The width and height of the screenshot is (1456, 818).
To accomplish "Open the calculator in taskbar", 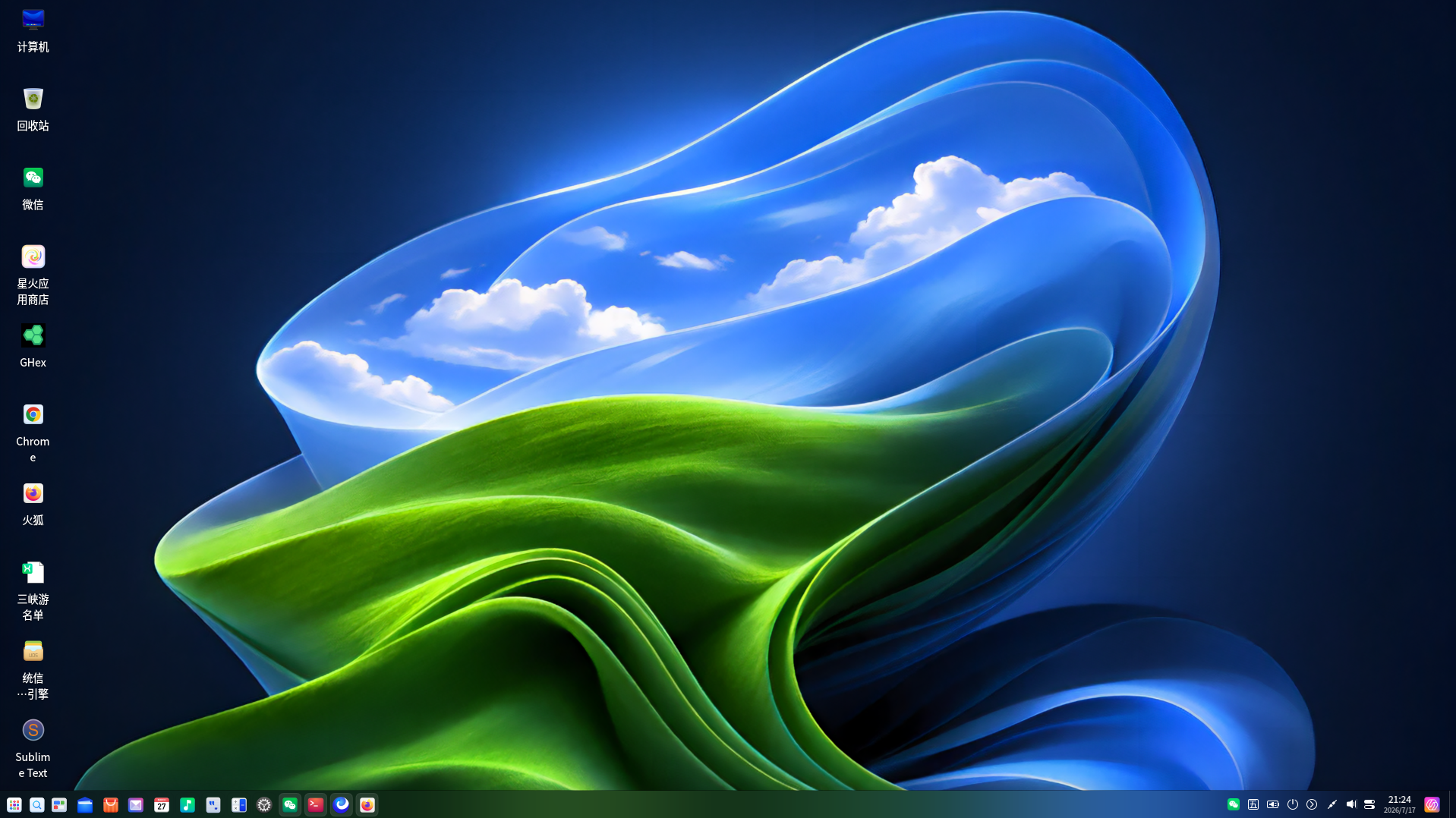I will tap(239, 805).
